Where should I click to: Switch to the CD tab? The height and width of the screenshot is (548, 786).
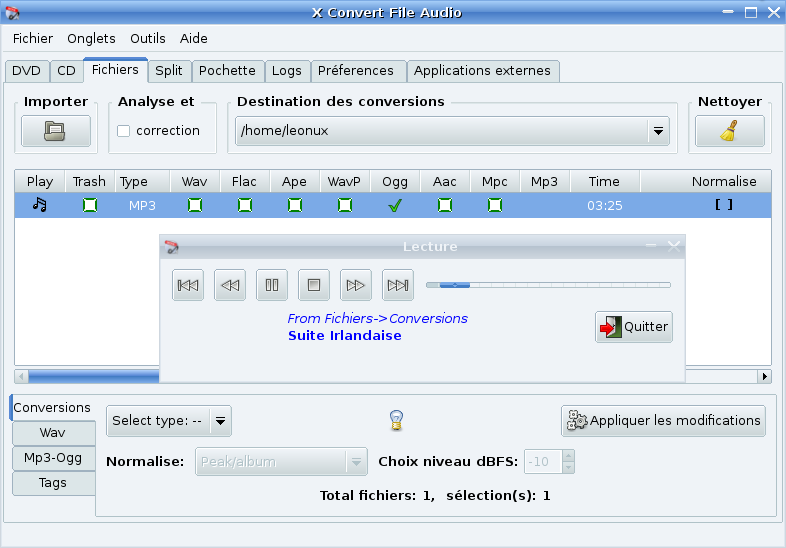[x=66, y=71]
